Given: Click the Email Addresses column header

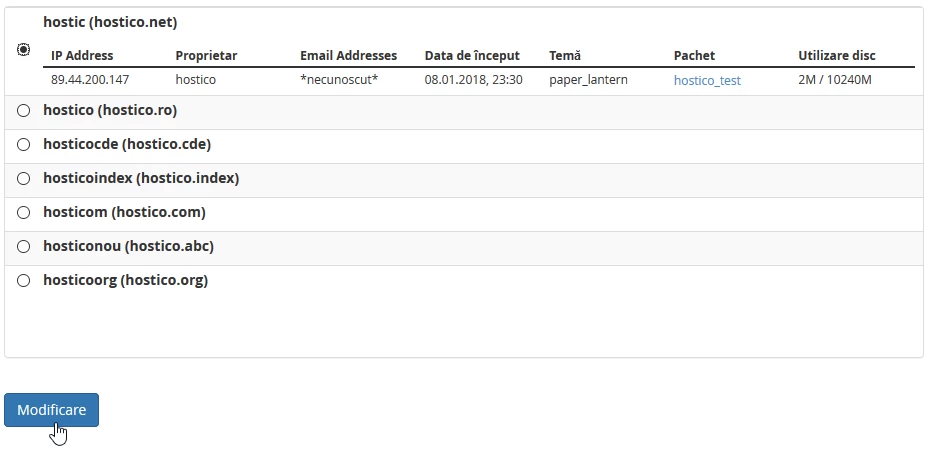Looking at the screenshot, I should tap(348, 56).
